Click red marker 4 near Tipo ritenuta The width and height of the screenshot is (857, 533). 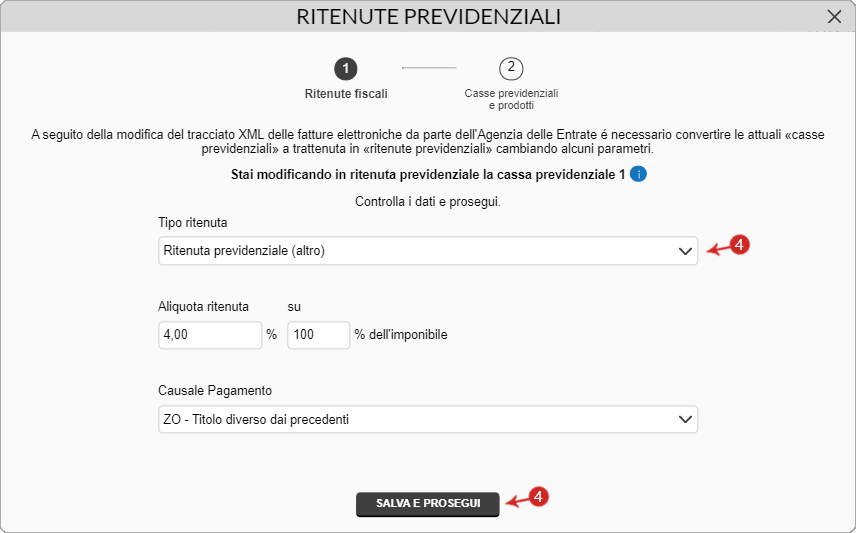[739, 245]
